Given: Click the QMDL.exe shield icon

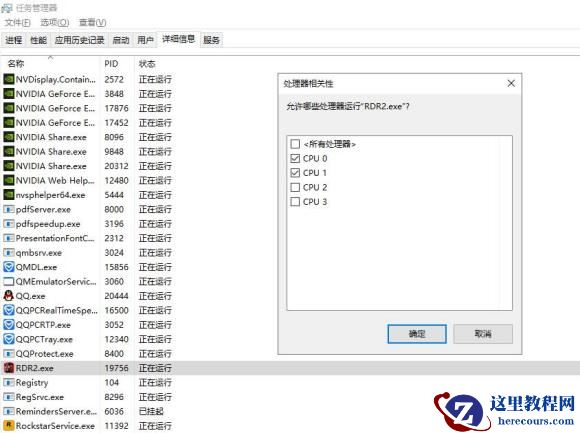Looking at the screenshot, I should pyautogui.click(x=9, y=267).
